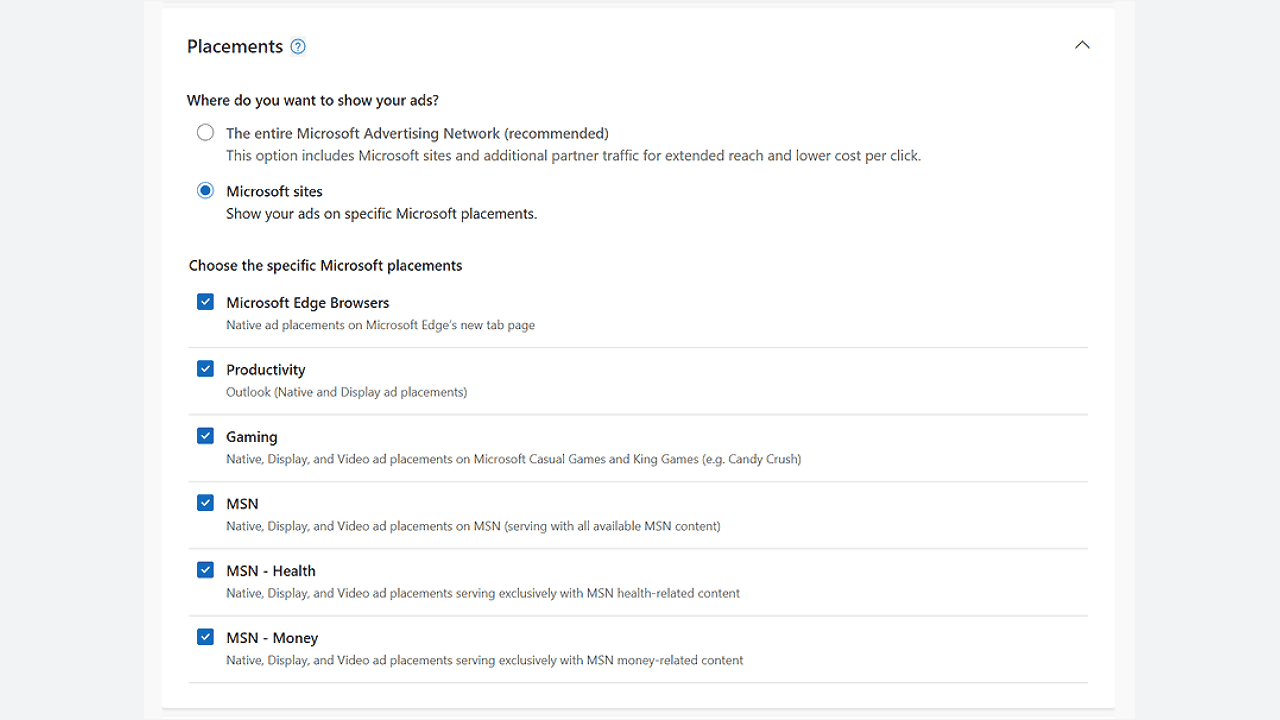Screen dimensions: 1280x720
Task: Click 'Show your ads on specific Microsoft placements.' text
Action: tap(381, 214)
